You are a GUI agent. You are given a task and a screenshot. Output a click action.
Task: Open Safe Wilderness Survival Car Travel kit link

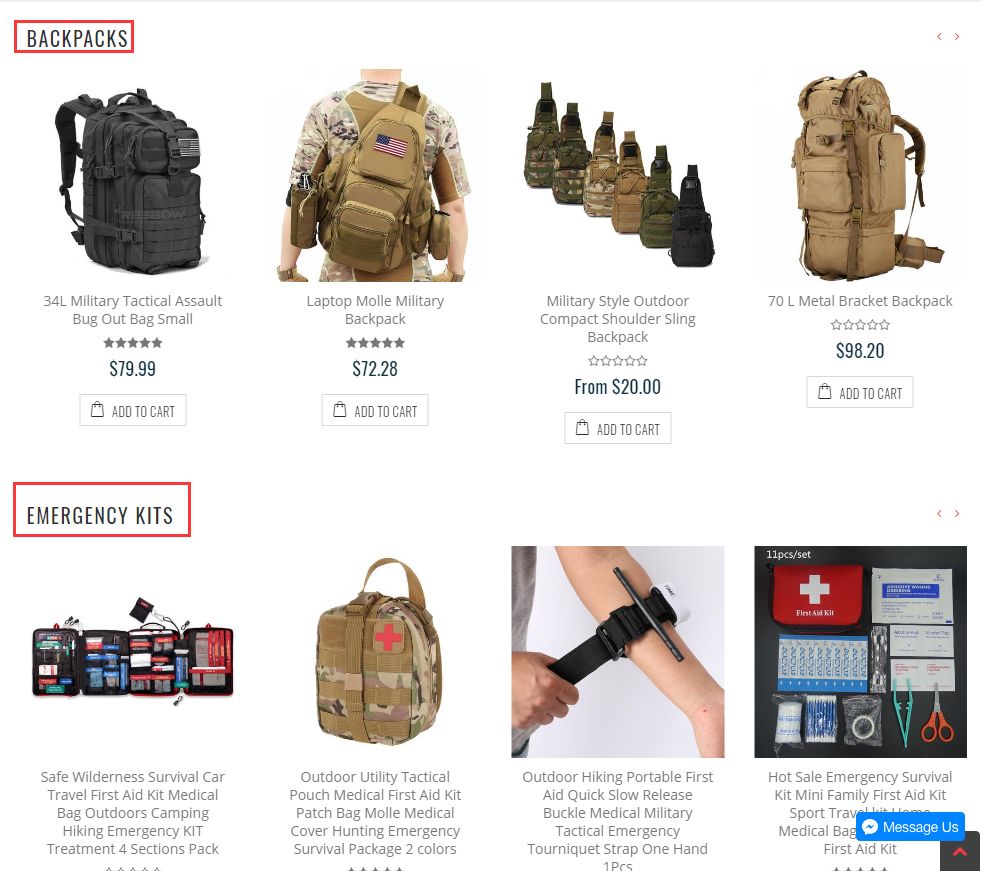[133, 813]
